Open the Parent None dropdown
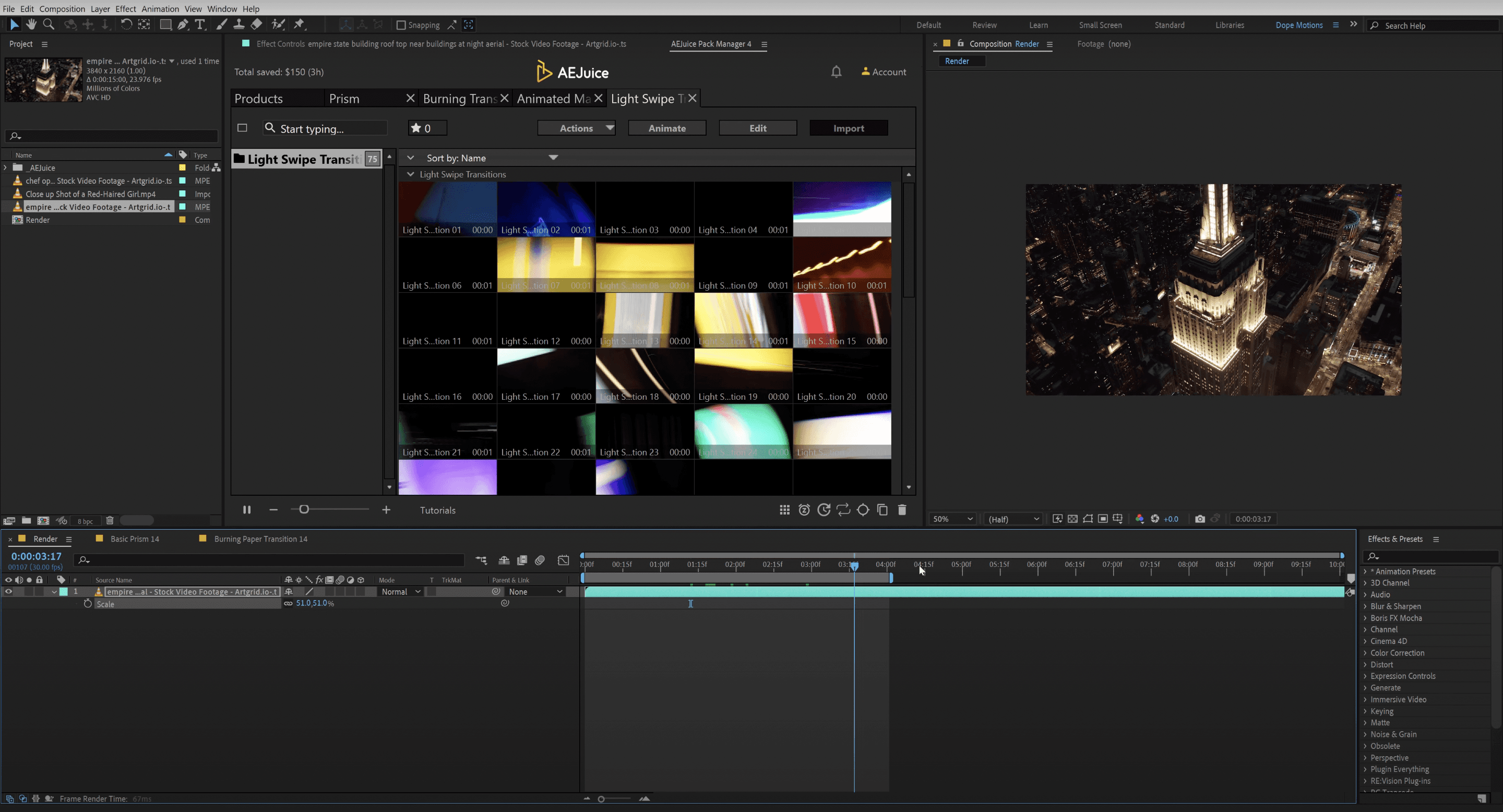 point(535,591)
